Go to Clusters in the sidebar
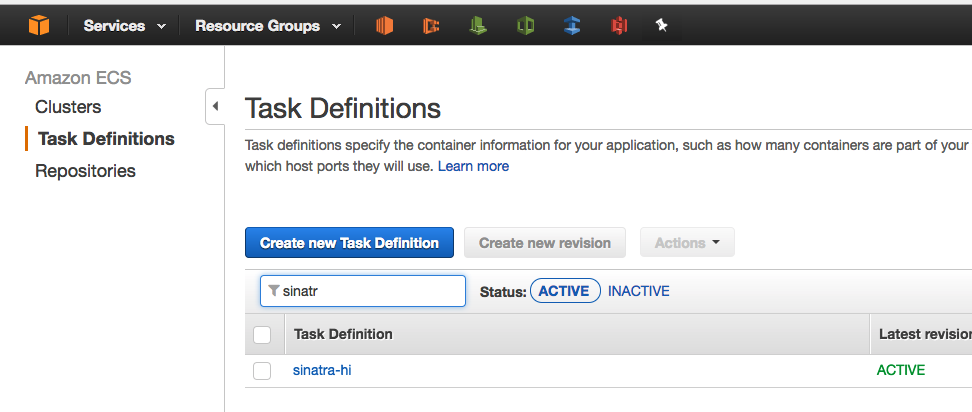Viewport: 972px width, 412px height. click(68, 107)
